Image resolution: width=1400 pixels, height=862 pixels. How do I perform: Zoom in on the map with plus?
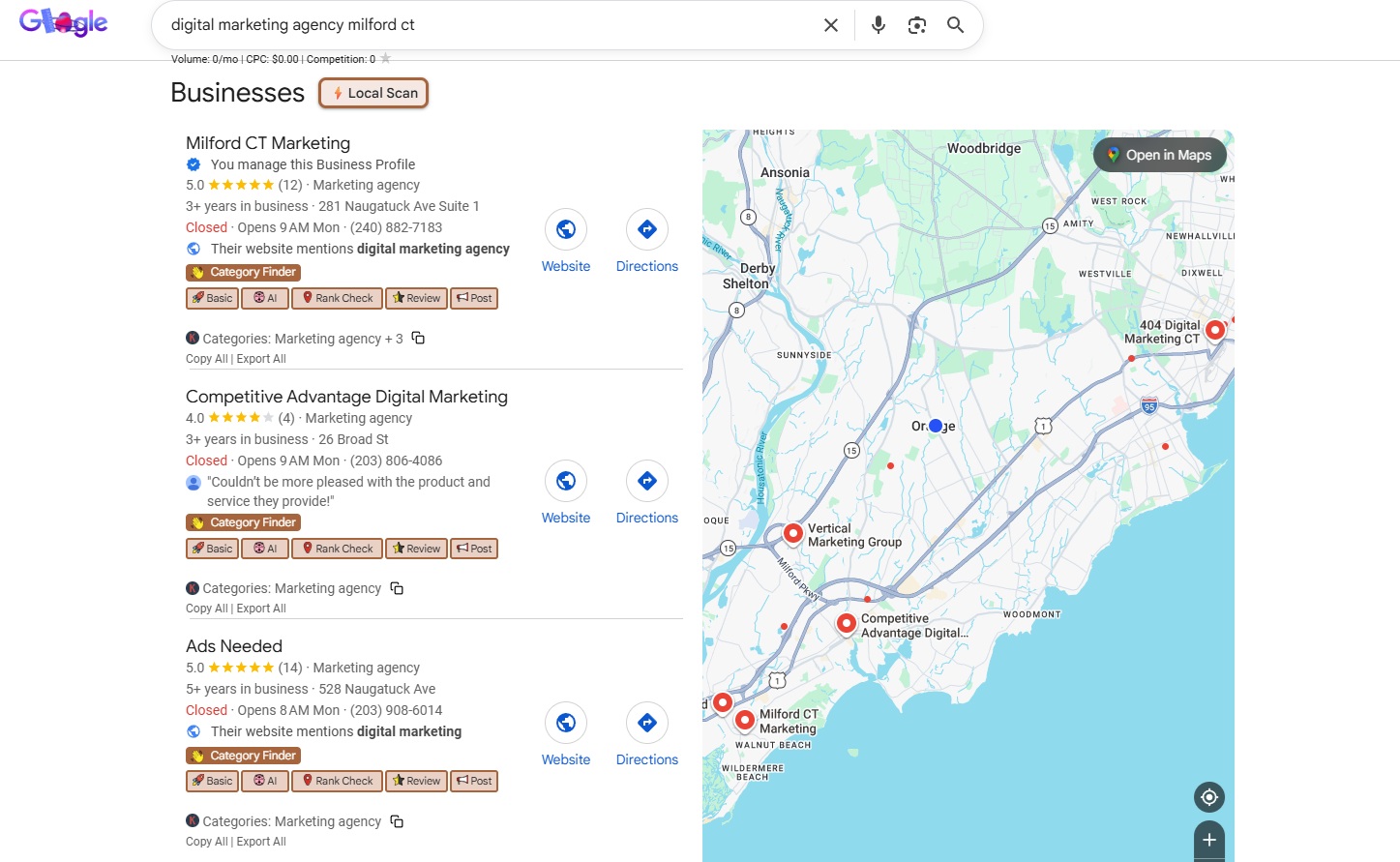pyautogui.click(x=1208, y=840)
